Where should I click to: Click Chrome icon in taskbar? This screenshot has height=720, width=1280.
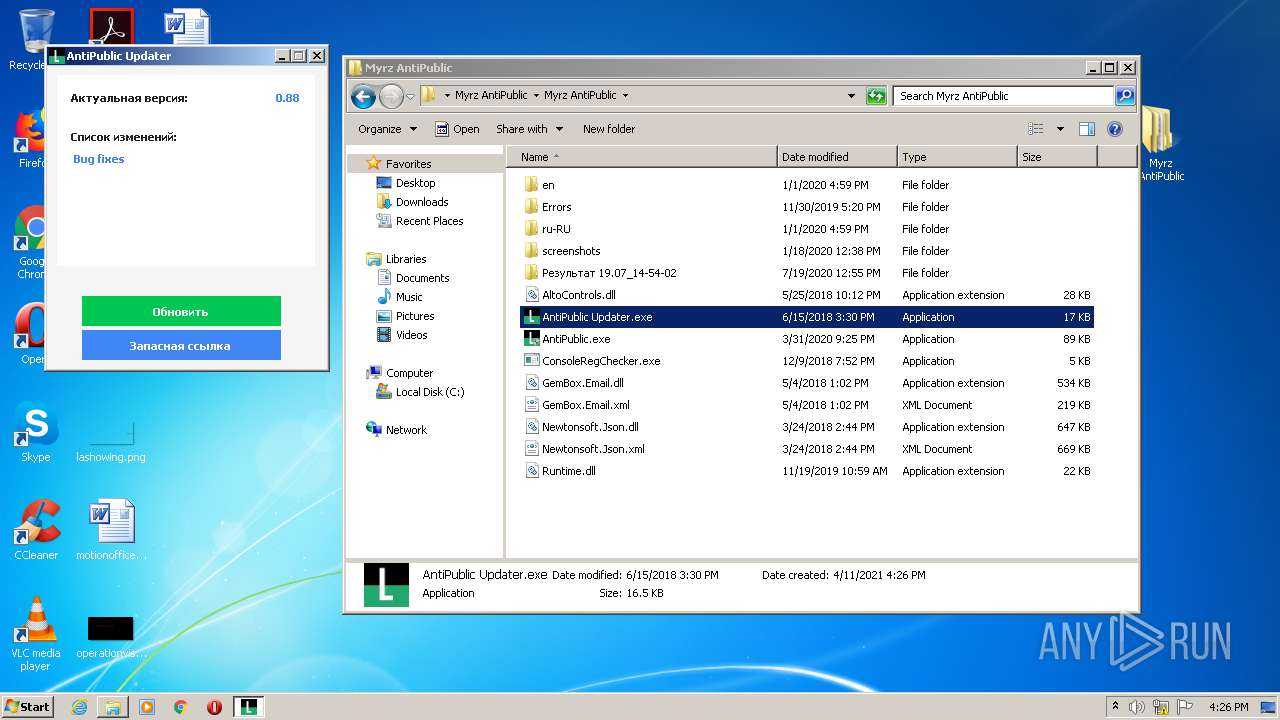(180, 707)
